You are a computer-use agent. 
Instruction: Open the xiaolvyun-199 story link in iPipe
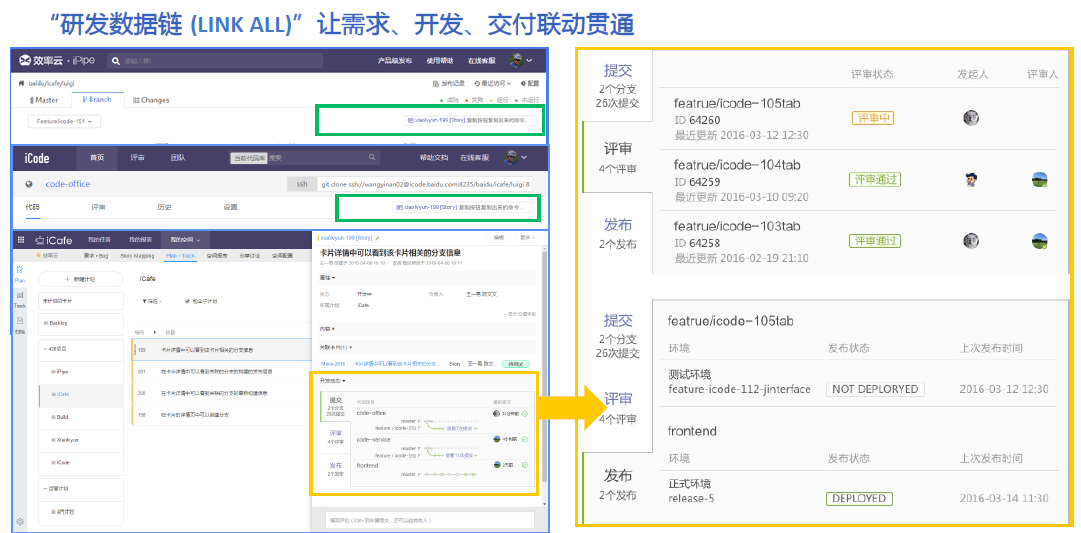472,121
